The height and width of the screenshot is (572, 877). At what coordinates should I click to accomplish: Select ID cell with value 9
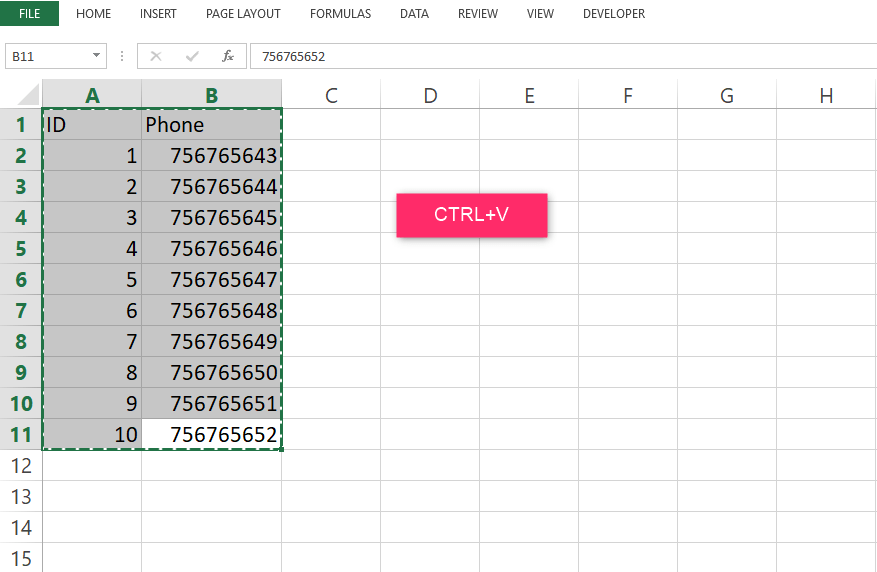(x=92, y=403)
